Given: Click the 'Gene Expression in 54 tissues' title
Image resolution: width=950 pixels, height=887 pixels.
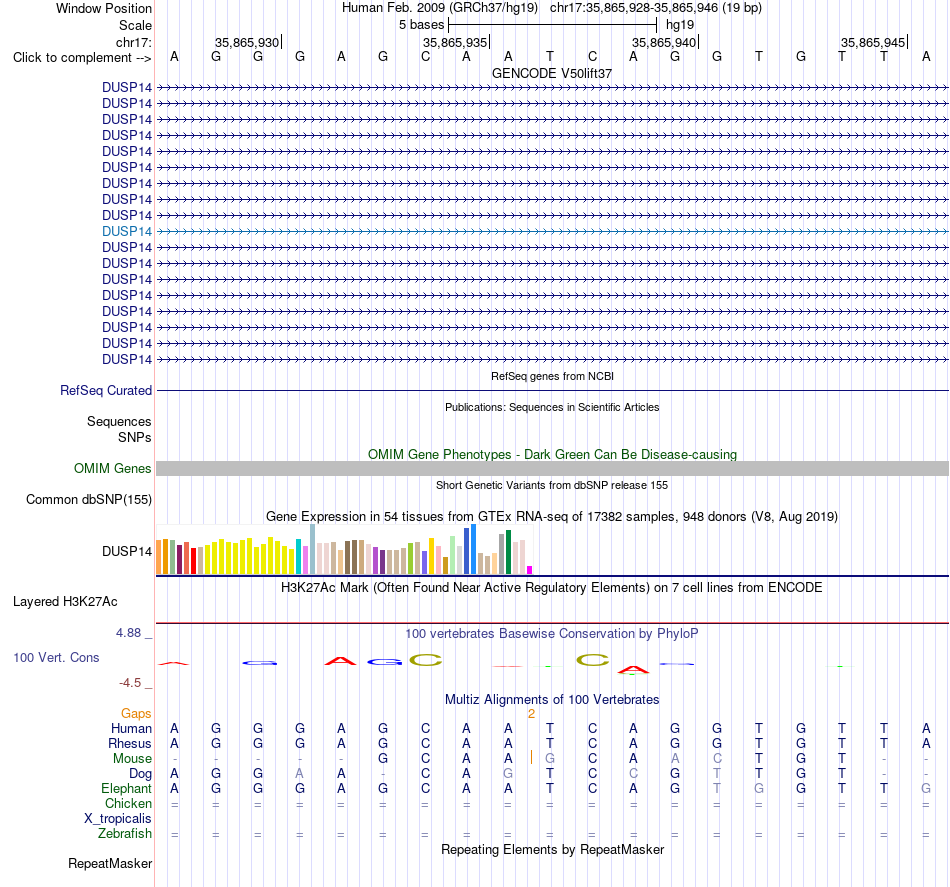Looking at the screenshot, I should pyautogui.click(x=552, y=517).
